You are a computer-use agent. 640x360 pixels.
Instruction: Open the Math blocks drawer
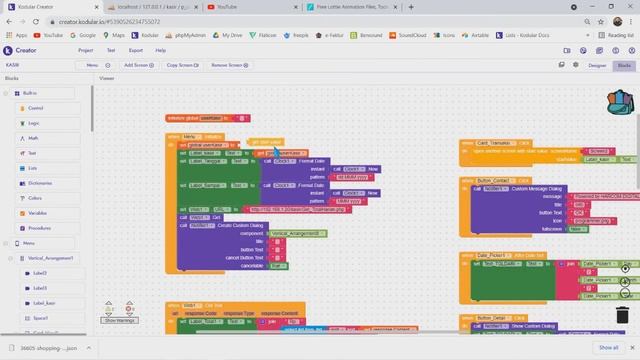click(x=47, y=138)
